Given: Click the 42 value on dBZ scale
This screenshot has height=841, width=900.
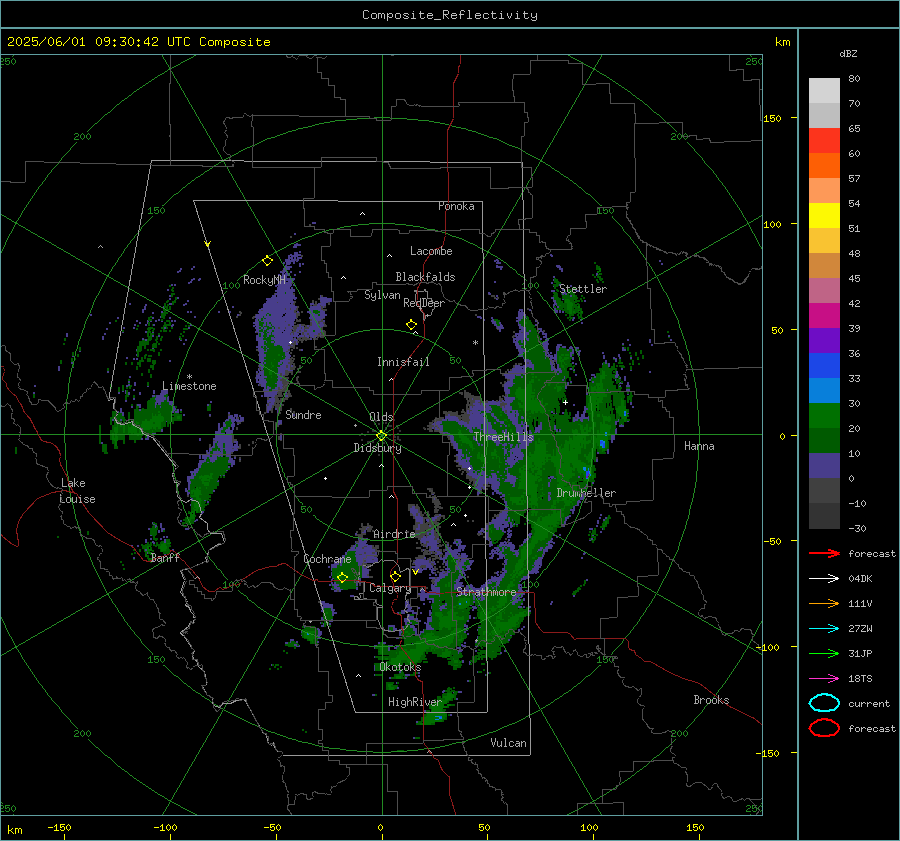Looking at the screenshot, I should coord(854,304).
